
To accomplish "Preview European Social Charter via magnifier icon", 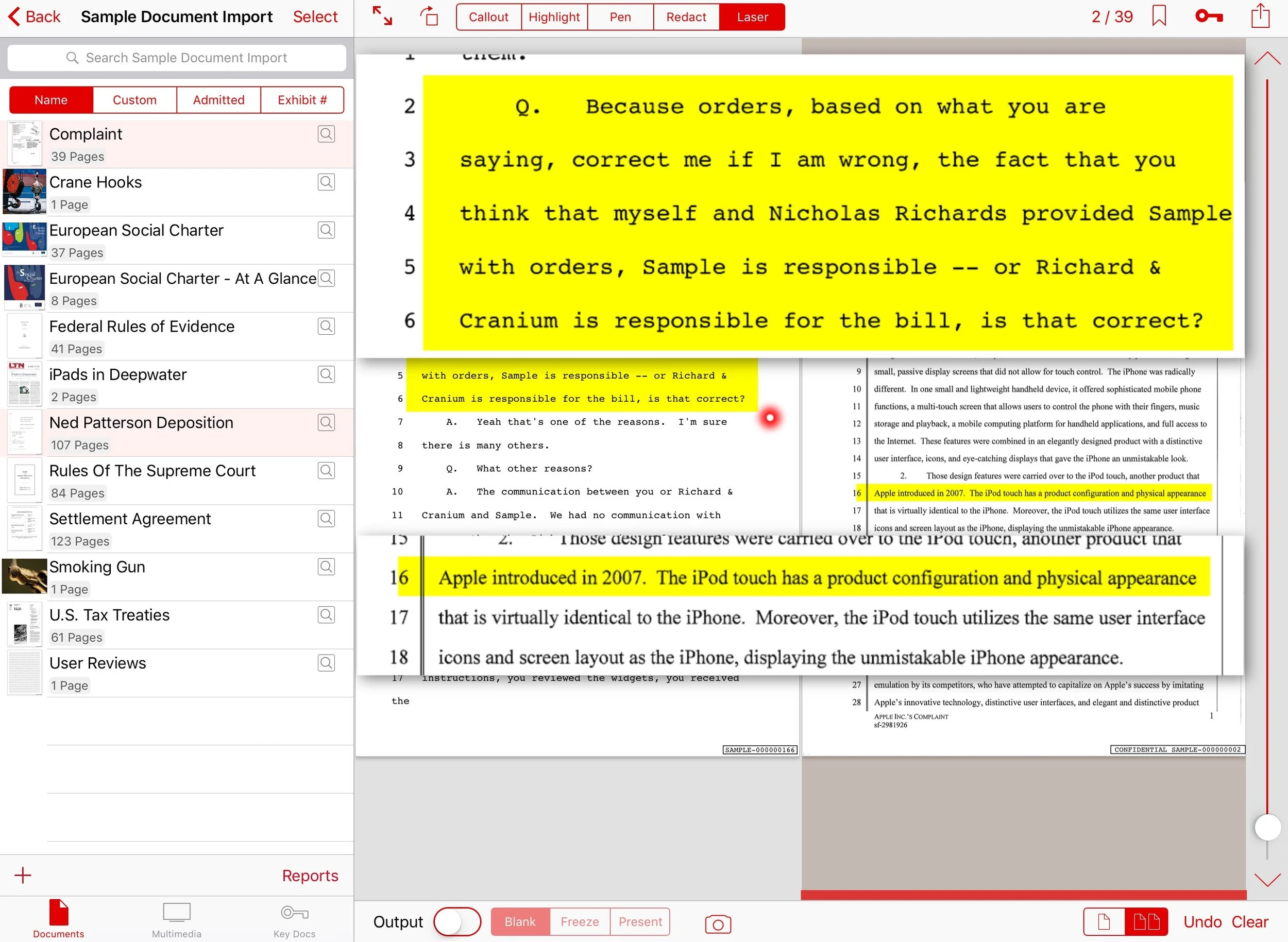I will click(x=326, y=230).
